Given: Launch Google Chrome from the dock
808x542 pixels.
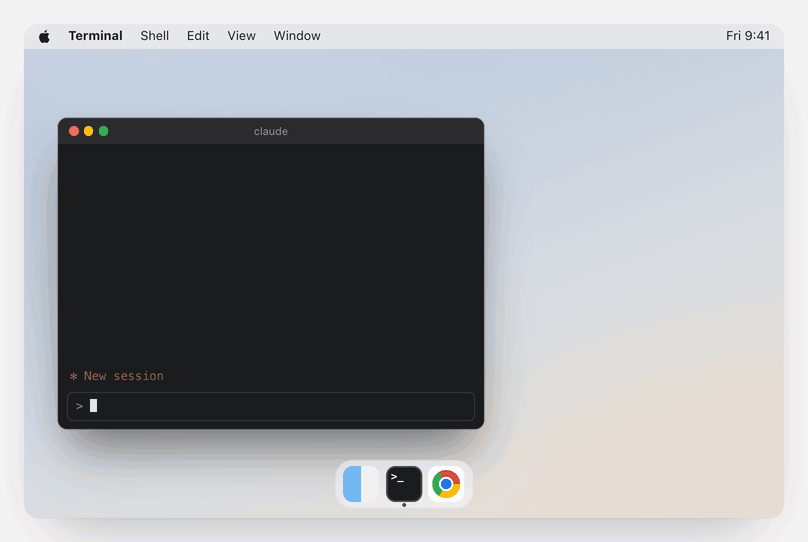Looking at the screenshot, I should click(x=446, y=484).
